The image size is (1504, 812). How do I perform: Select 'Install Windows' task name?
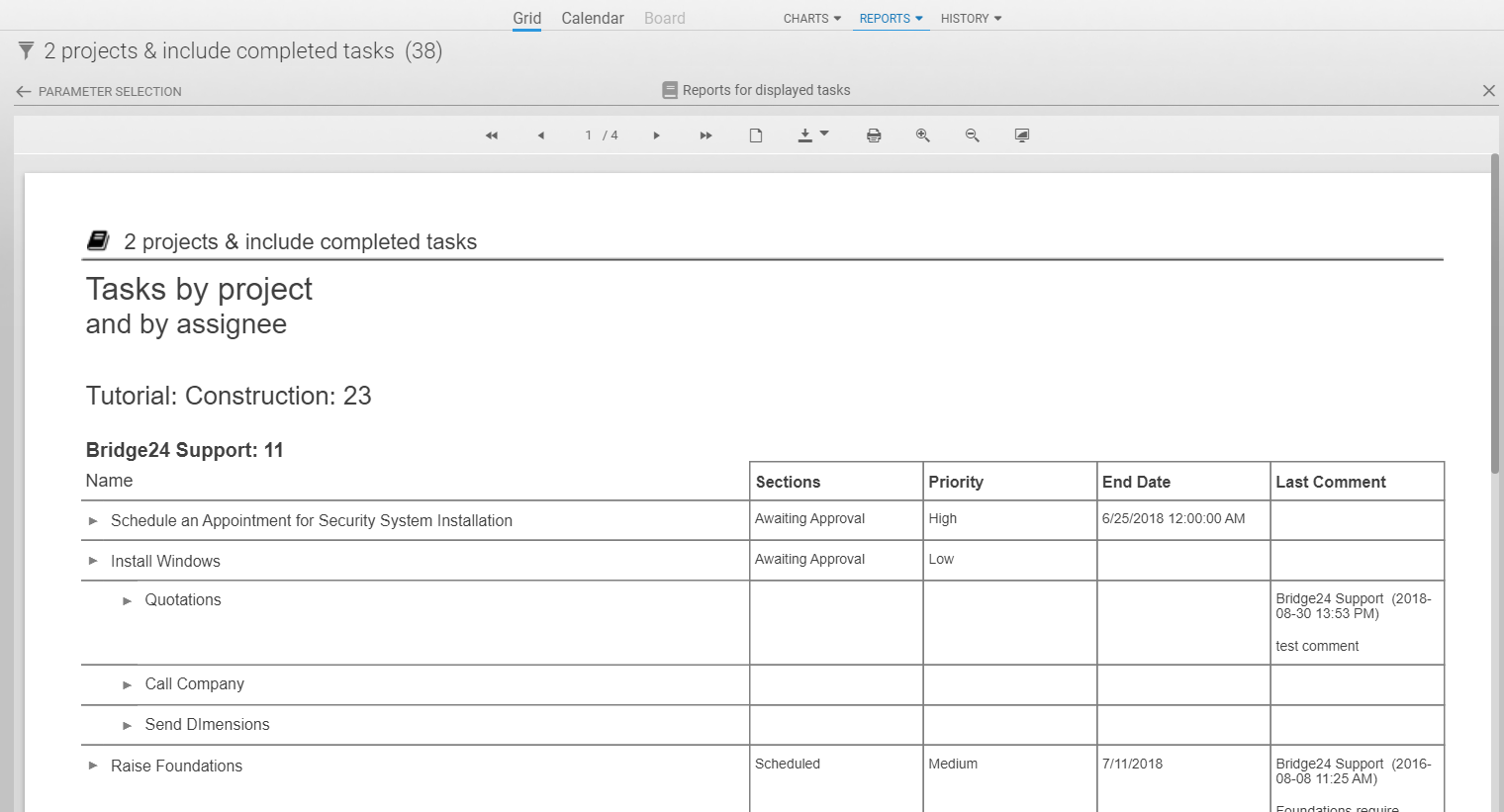click(x=165, y=561)
